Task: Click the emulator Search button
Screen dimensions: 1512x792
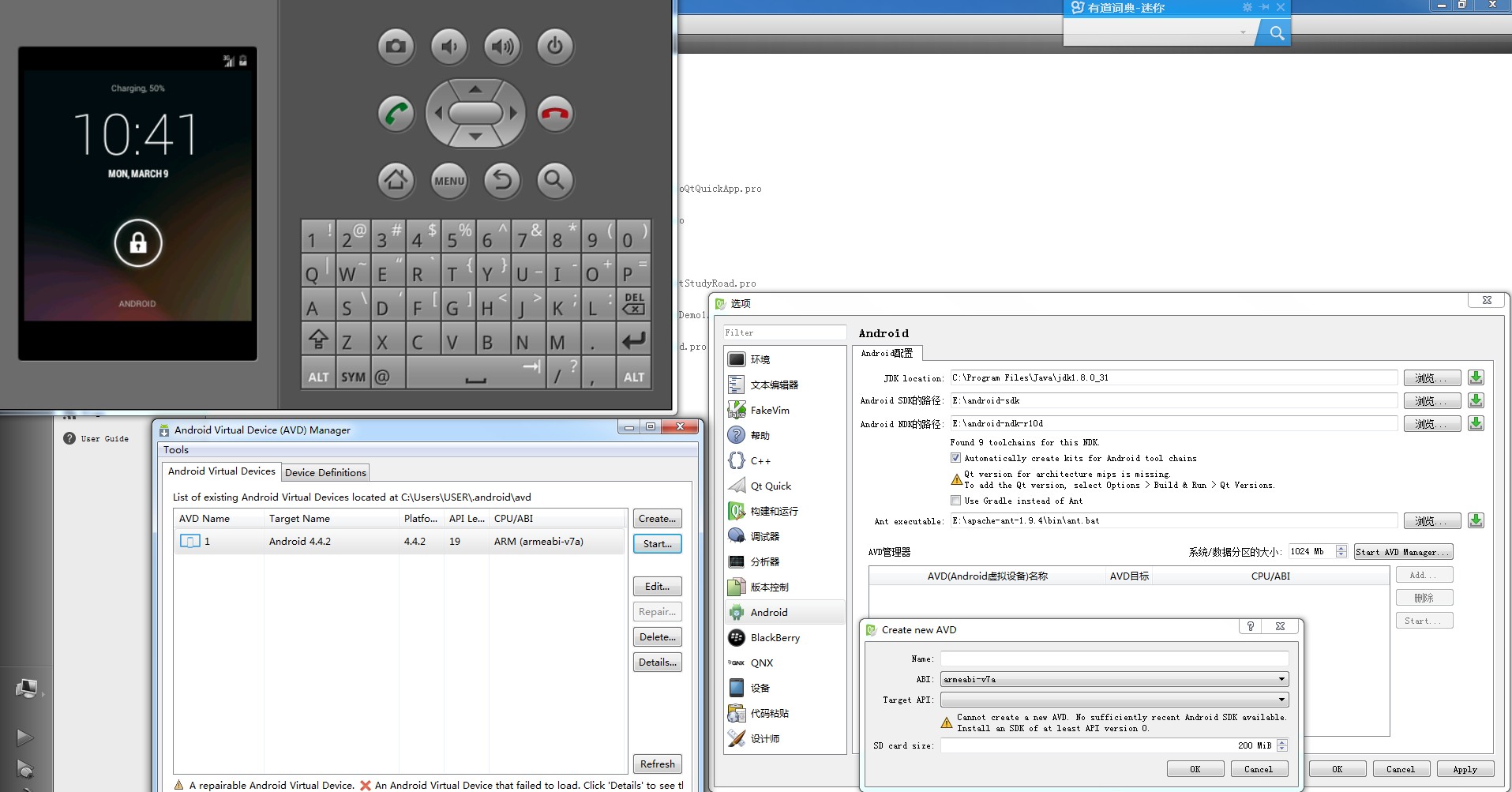Action: 555,181
